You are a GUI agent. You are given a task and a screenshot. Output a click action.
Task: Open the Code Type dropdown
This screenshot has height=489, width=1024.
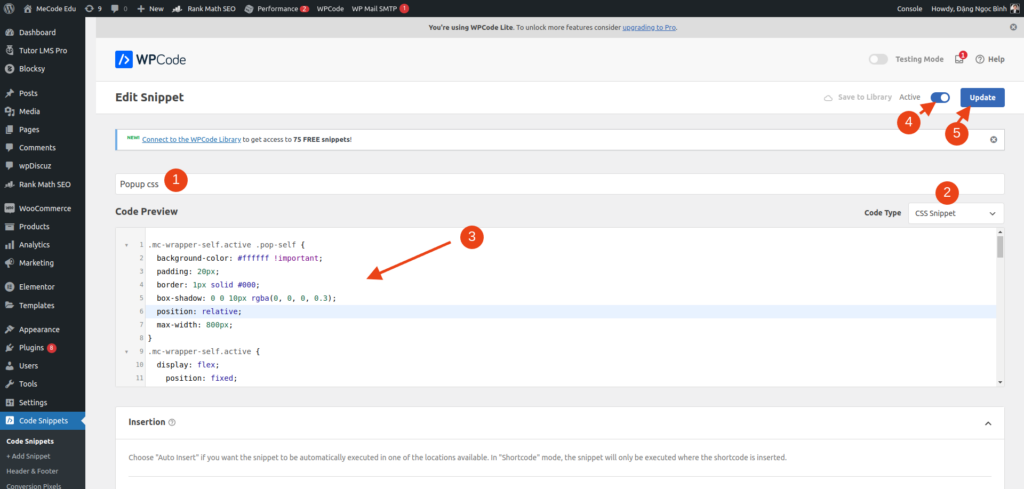956,213
